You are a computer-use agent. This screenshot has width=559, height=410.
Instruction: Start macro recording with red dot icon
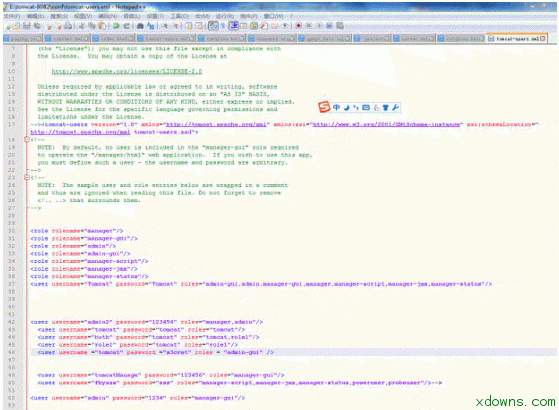[x=298, y=26]
